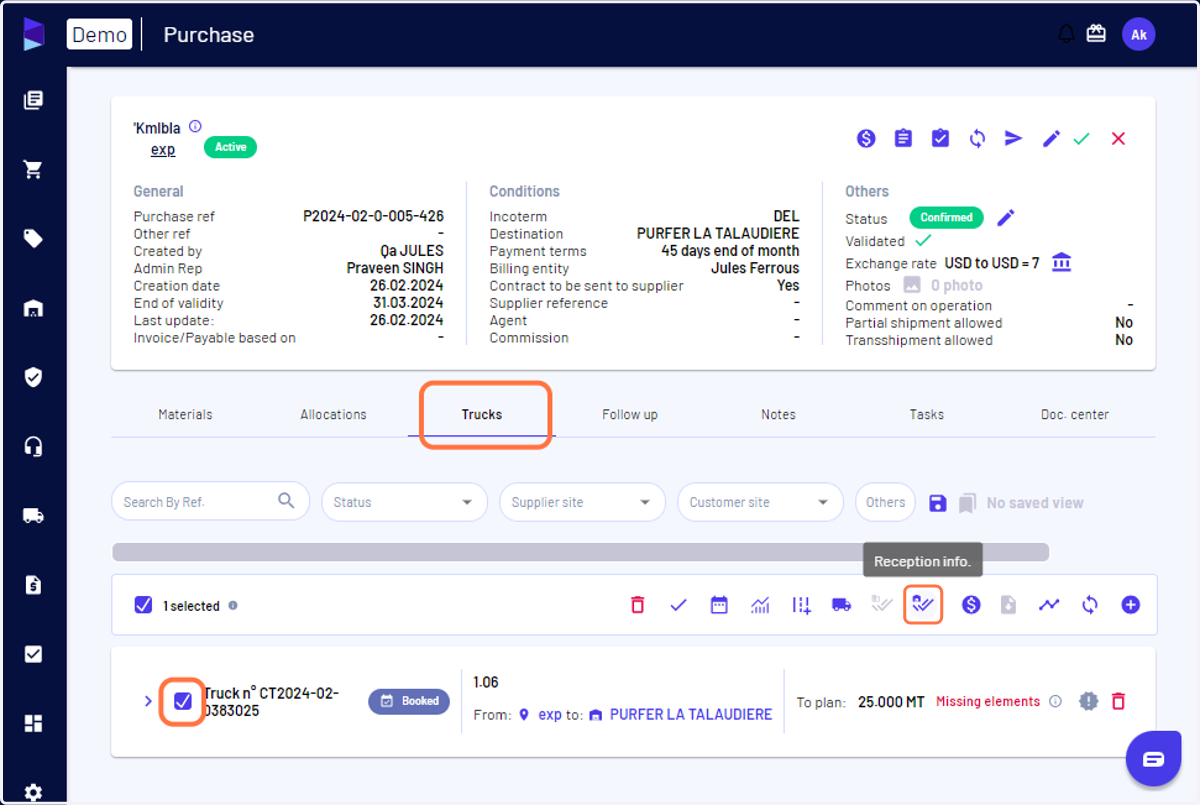Viewport: 1200px width, 805px height.
Task: Expand the truck CT2024-02-0383025 row chevron
Action: pyautogui.click(x=148, y=701)
